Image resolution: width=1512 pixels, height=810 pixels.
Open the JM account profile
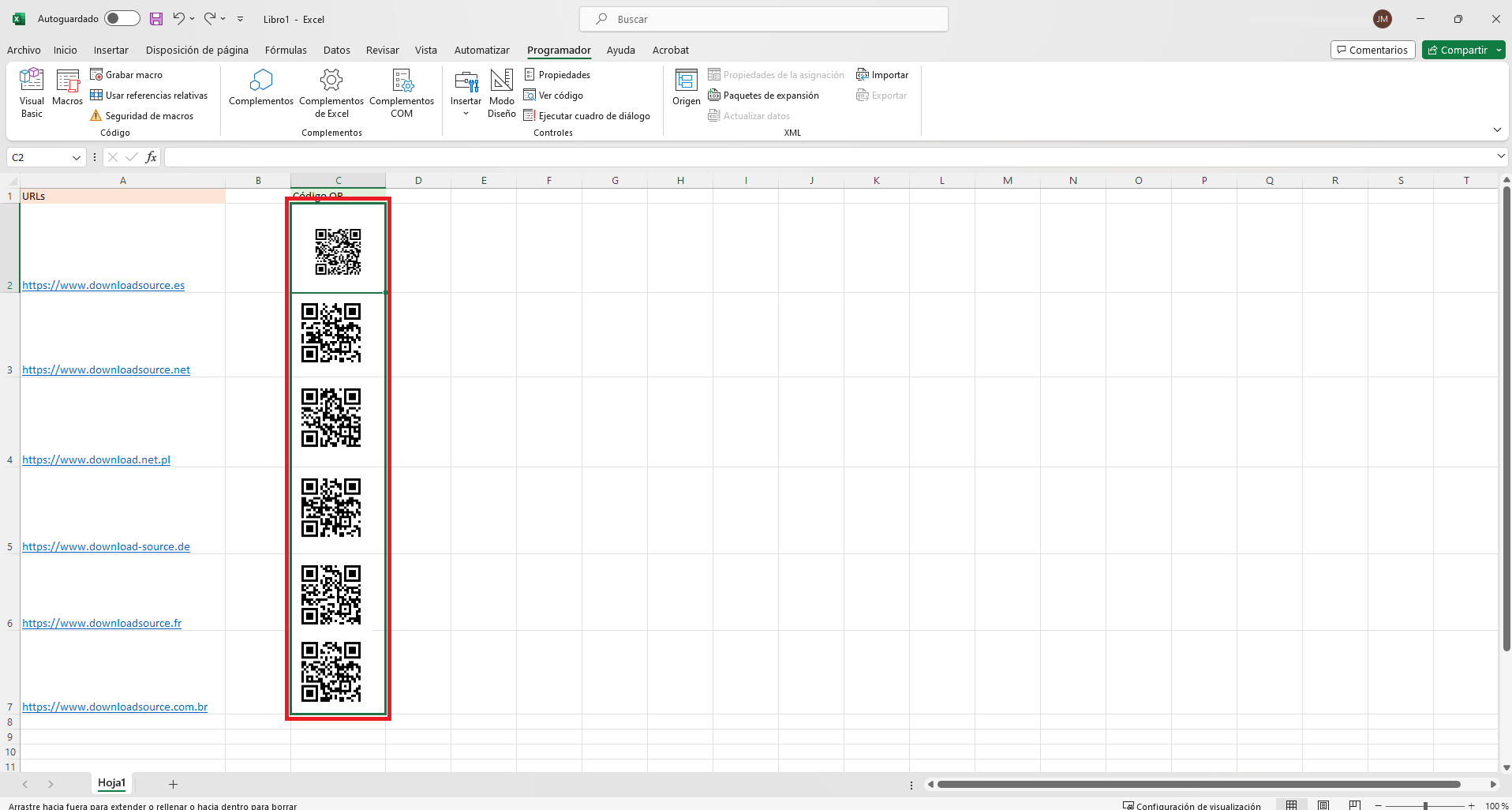(x=1382, y=19)
